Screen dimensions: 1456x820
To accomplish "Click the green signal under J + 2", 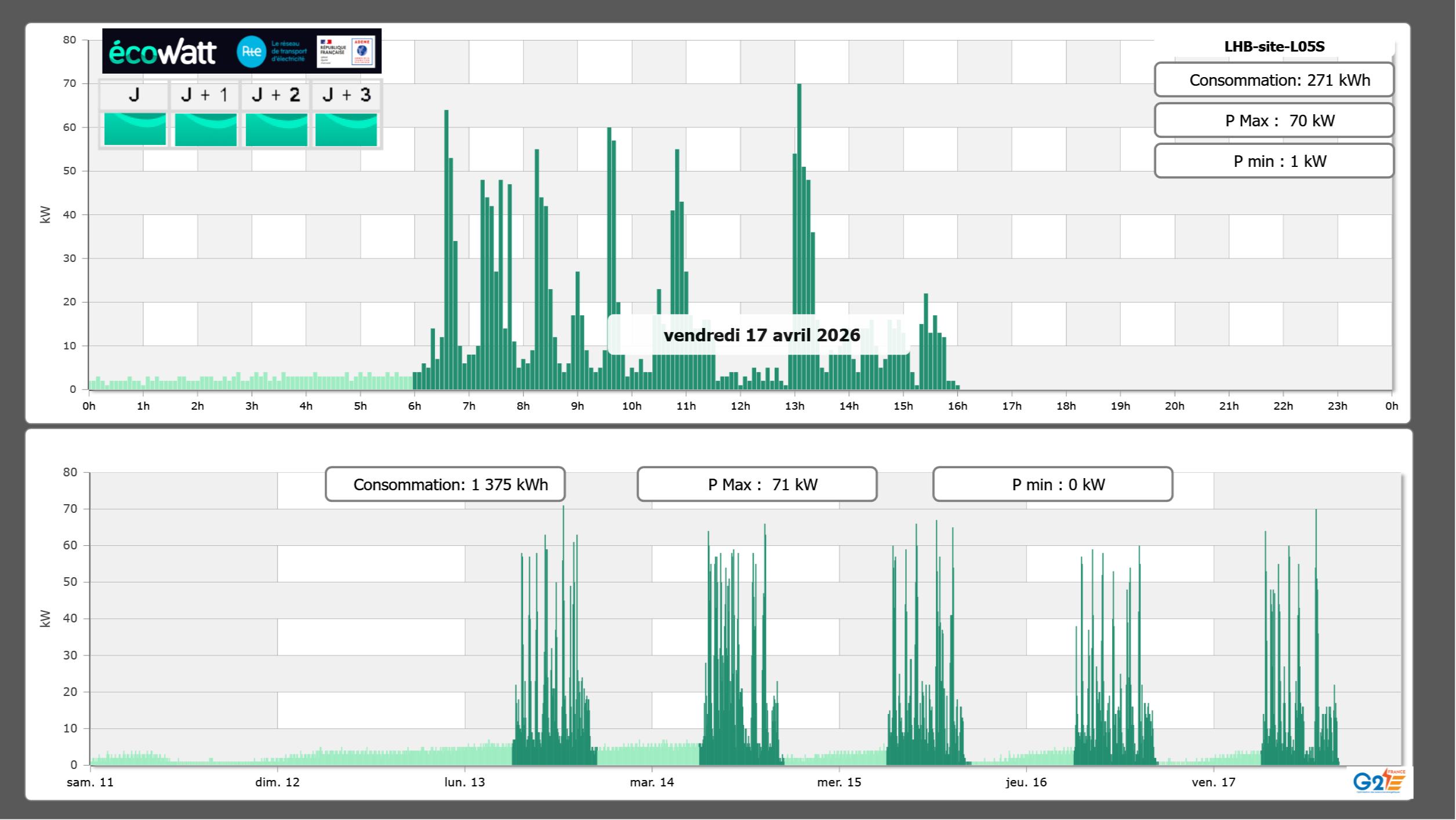I will 276,129.
